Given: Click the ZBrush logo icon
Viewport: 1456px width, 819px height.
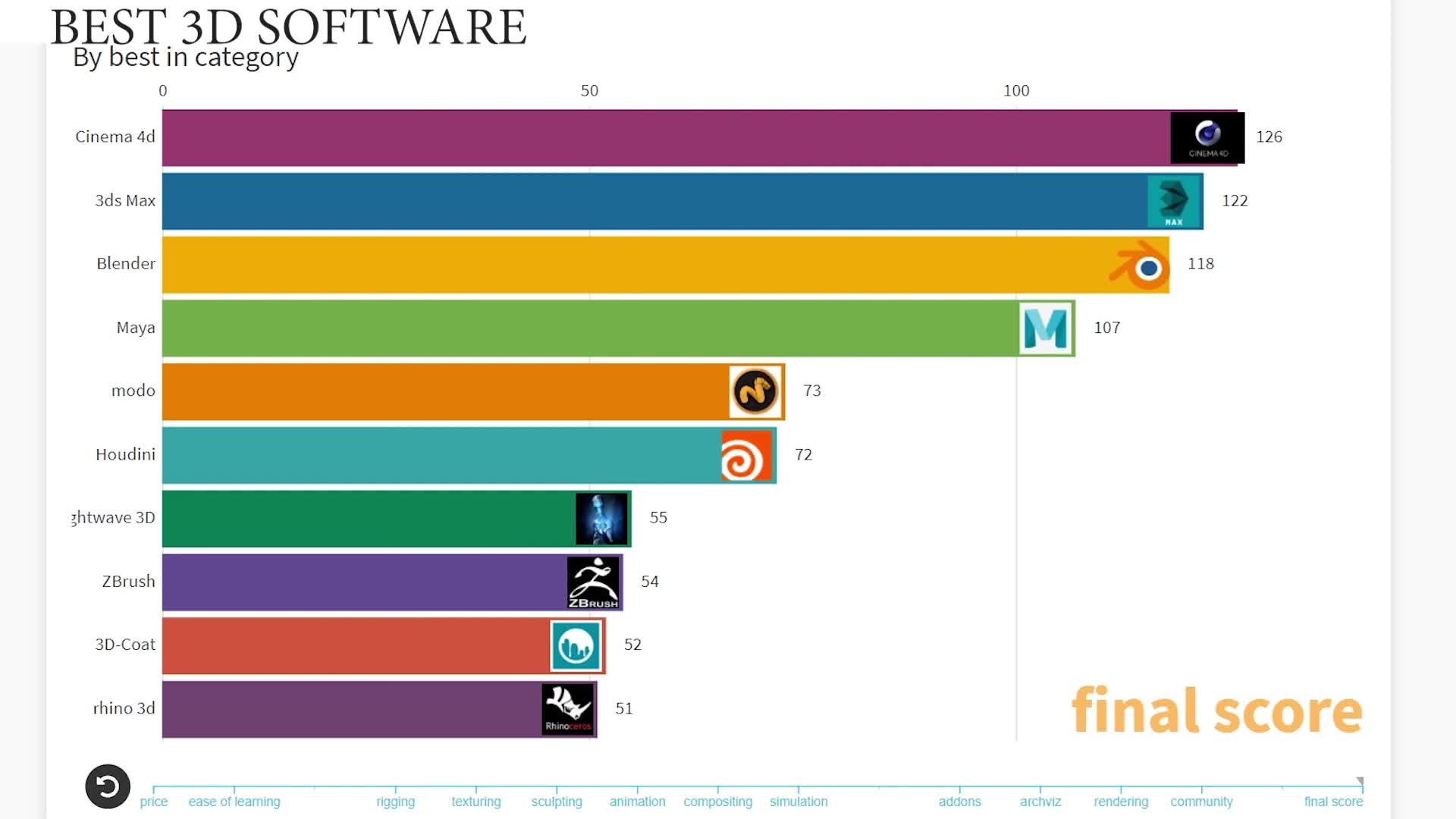Looking at the screenshot, I should (x=594, y=581).
